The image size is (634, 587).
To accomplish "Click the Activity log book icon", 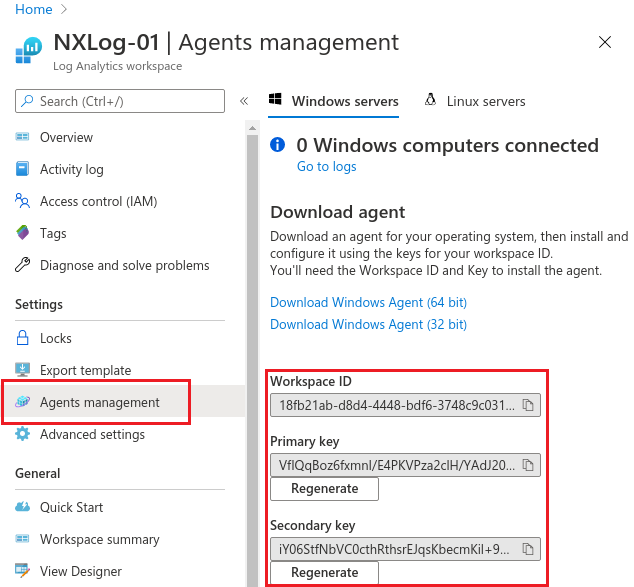I will pos(22,169).
